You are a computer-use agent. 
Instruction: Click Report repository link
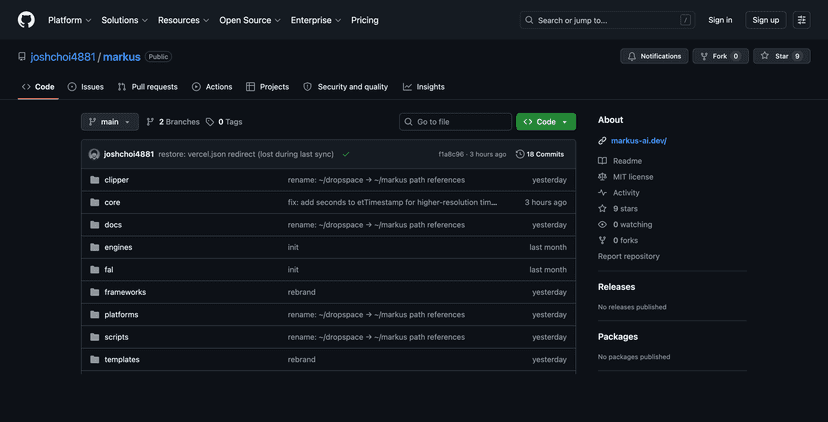point(628,256)
